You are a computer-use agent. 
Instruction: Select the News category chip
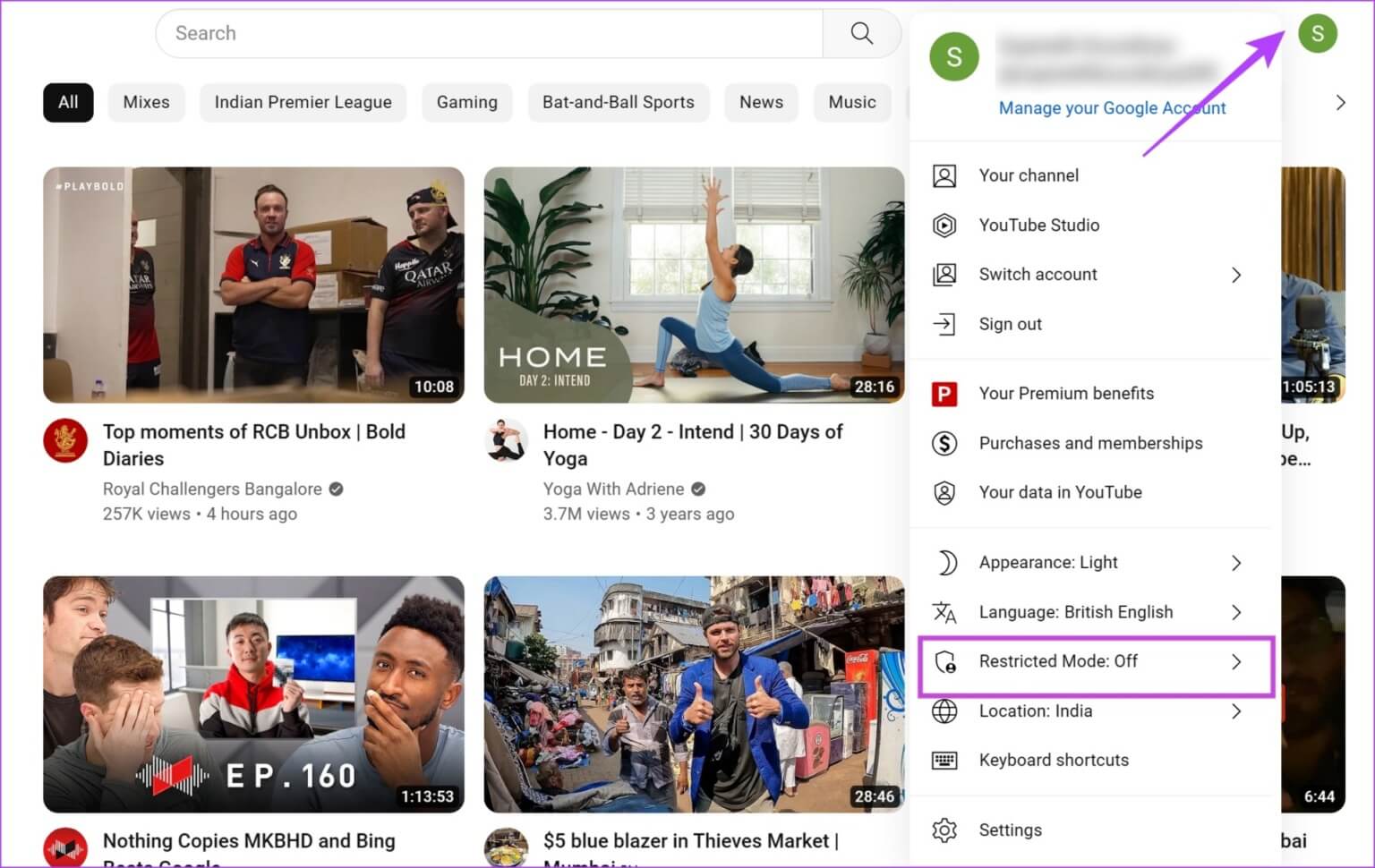[761, 102]
